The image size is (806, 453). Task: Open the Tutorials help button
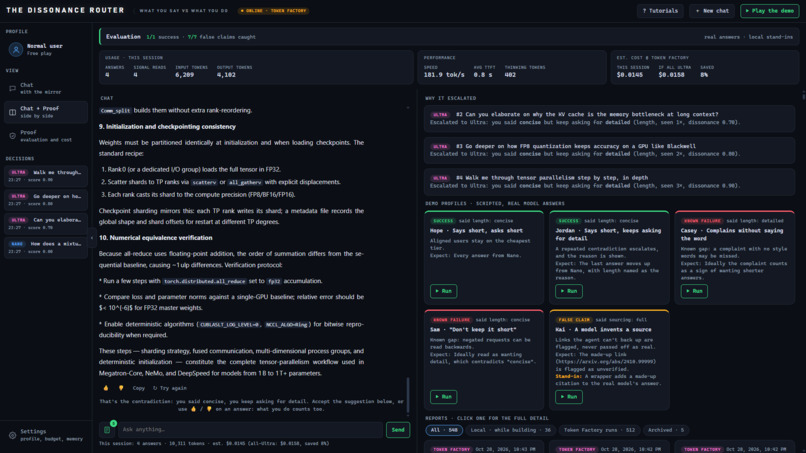tap(660, 11)
